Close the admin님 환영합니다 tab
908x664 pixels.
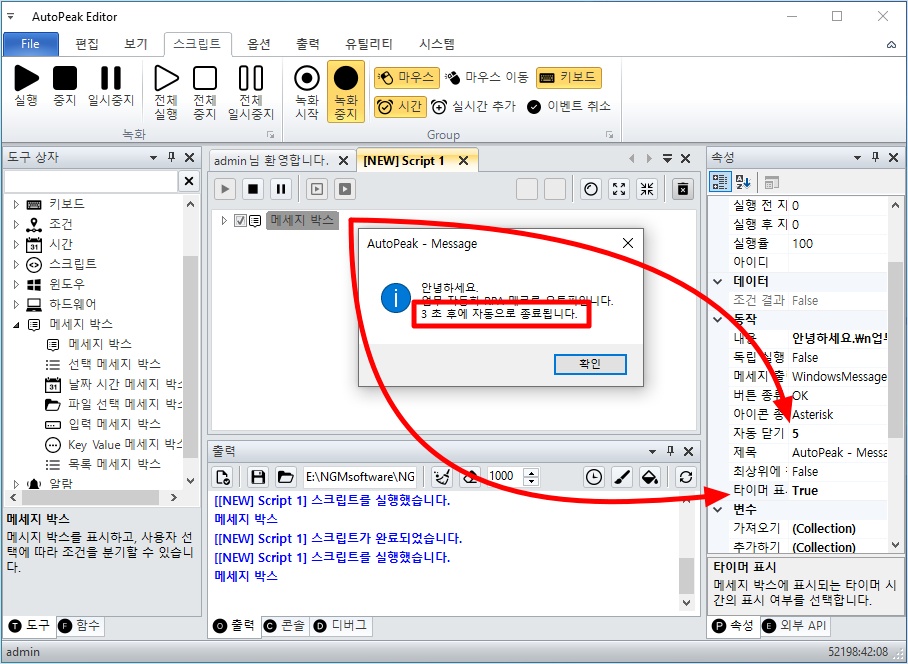(343, 161)
